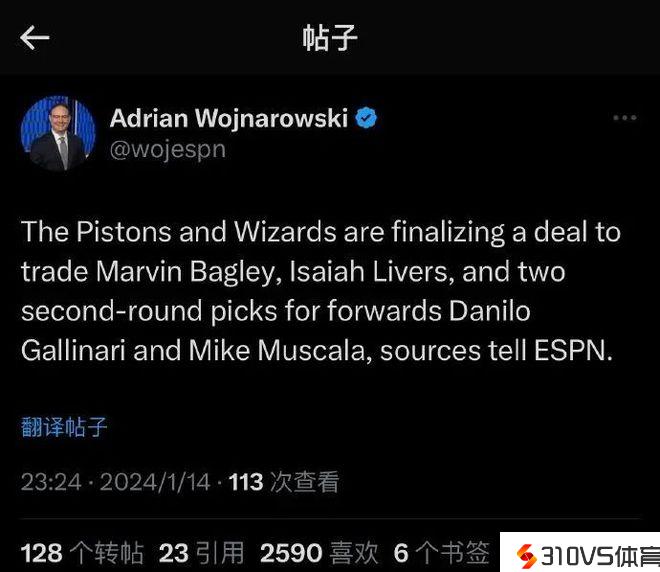Tap the blue verified badge
The width and height of the screenshot is (660, 572).
click(366, 118)
